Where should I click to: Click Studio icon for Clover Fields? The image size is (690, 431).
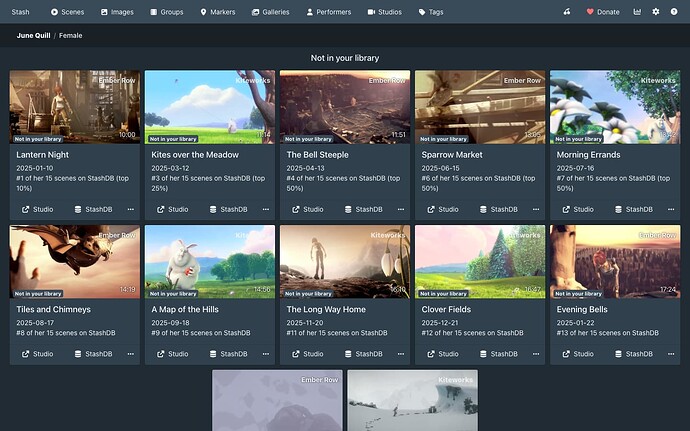[431, 354]
